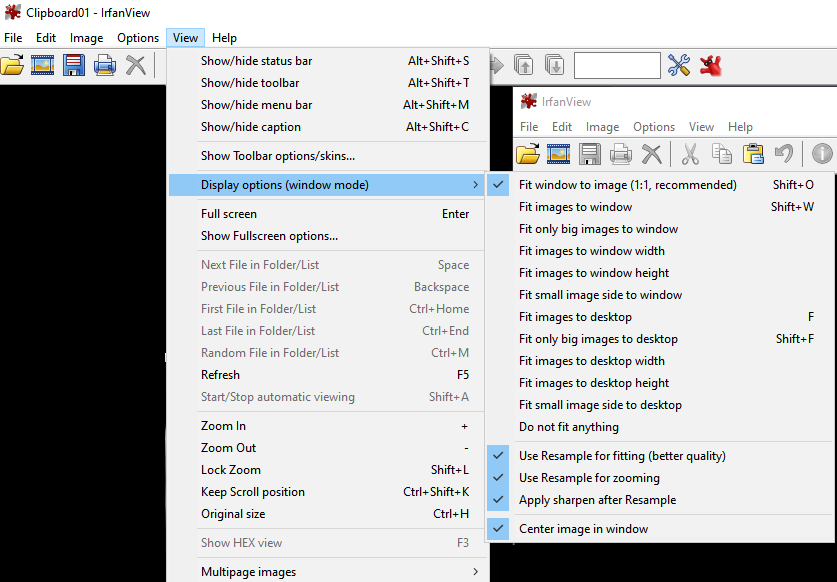Select Fit images to window height

tap(660, 273)
